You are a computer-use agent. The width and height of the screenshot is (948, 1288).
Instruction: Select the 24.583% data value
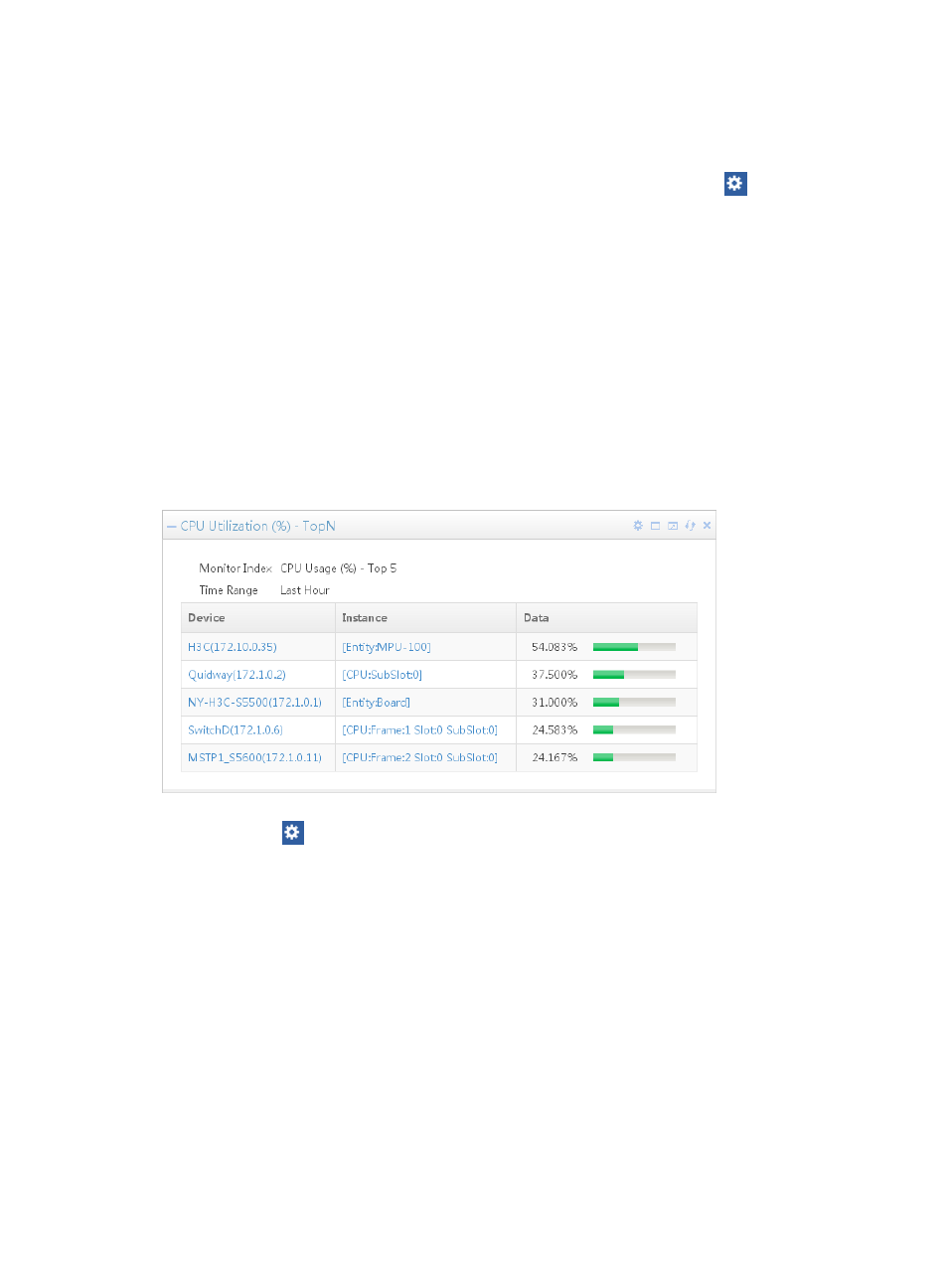pyautogui.click(x=554, y=730)
